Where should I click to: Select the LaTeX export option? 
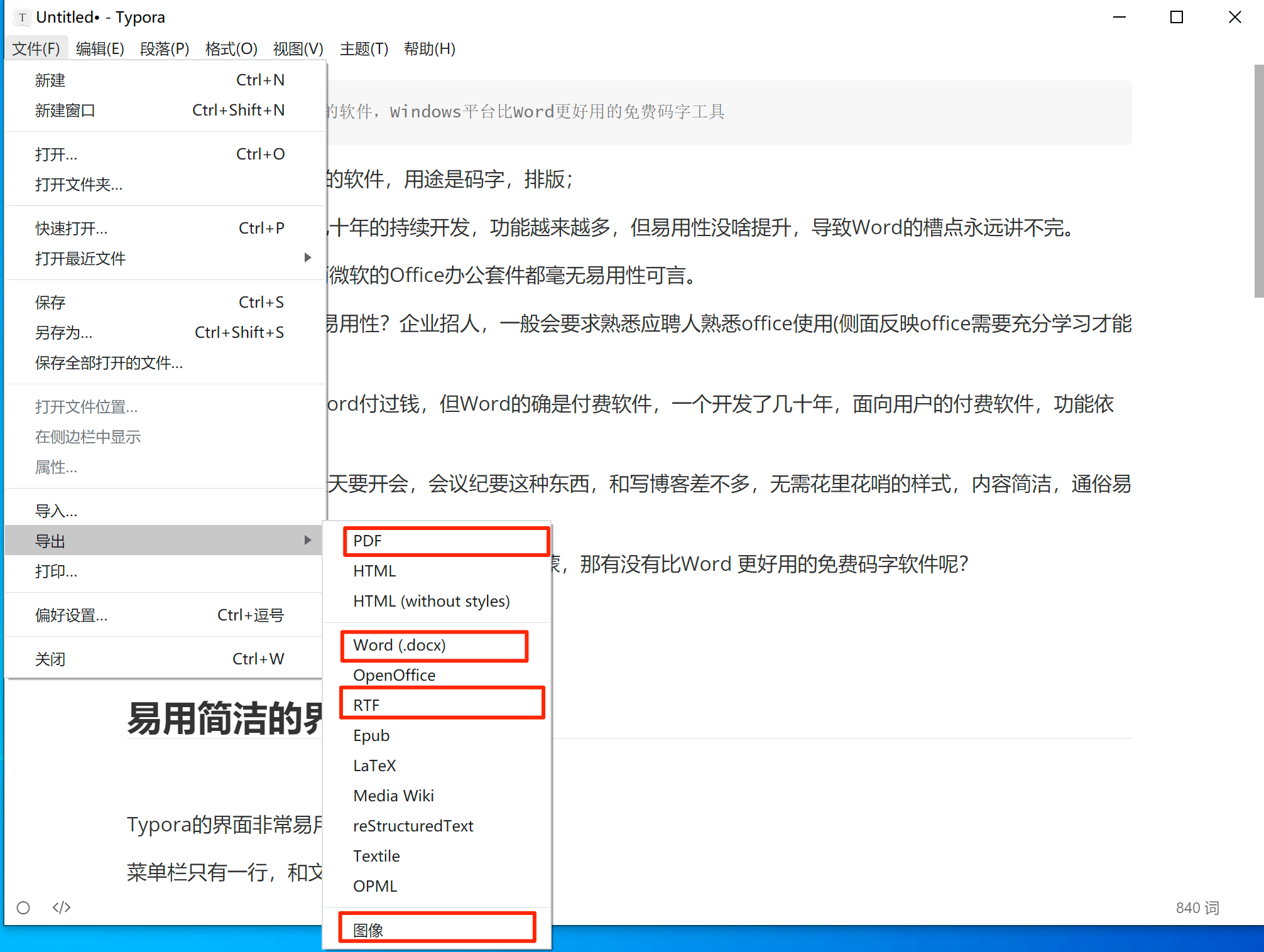(x=374, y=765)
